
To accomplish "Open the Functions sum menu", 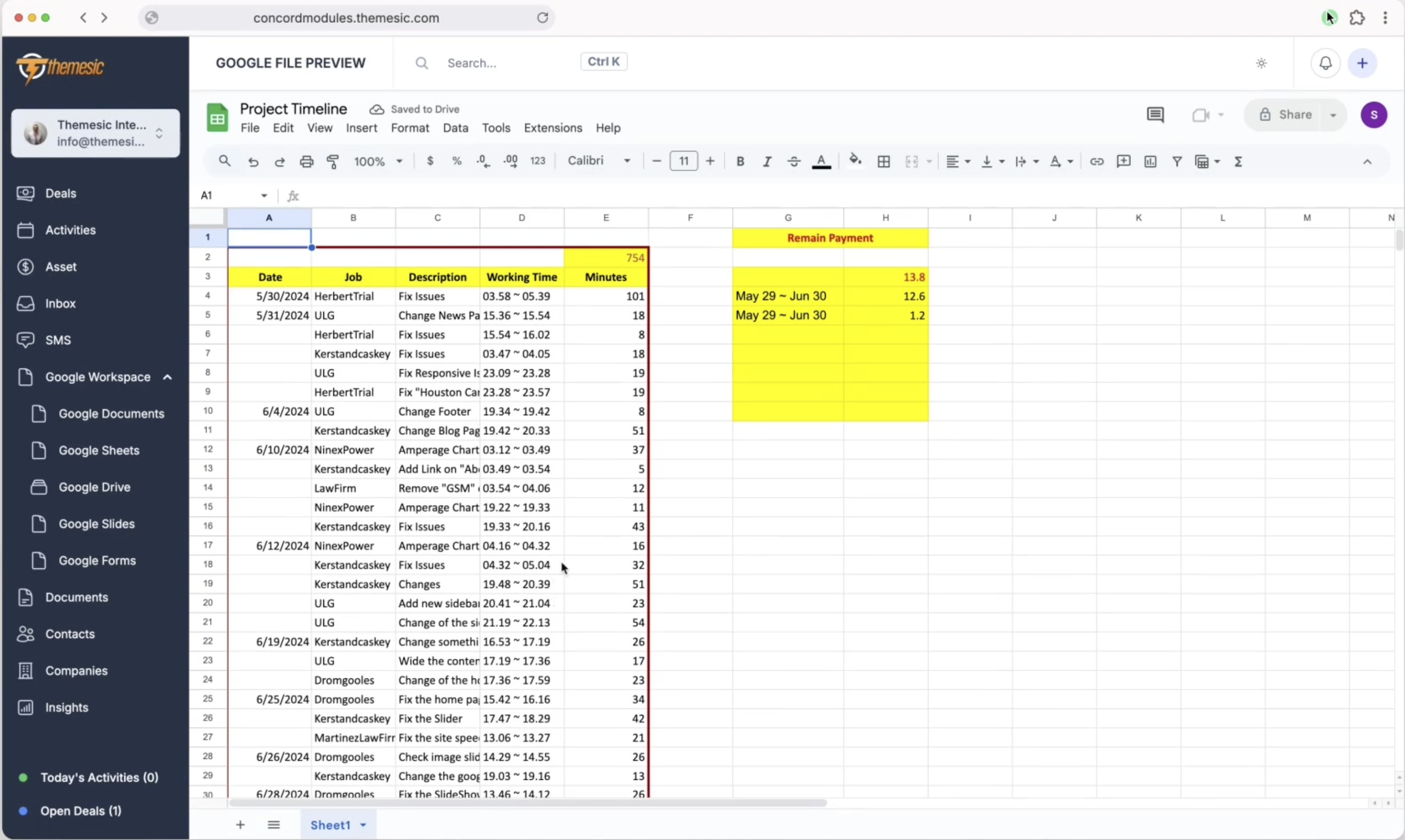I will coord(1238,161).
